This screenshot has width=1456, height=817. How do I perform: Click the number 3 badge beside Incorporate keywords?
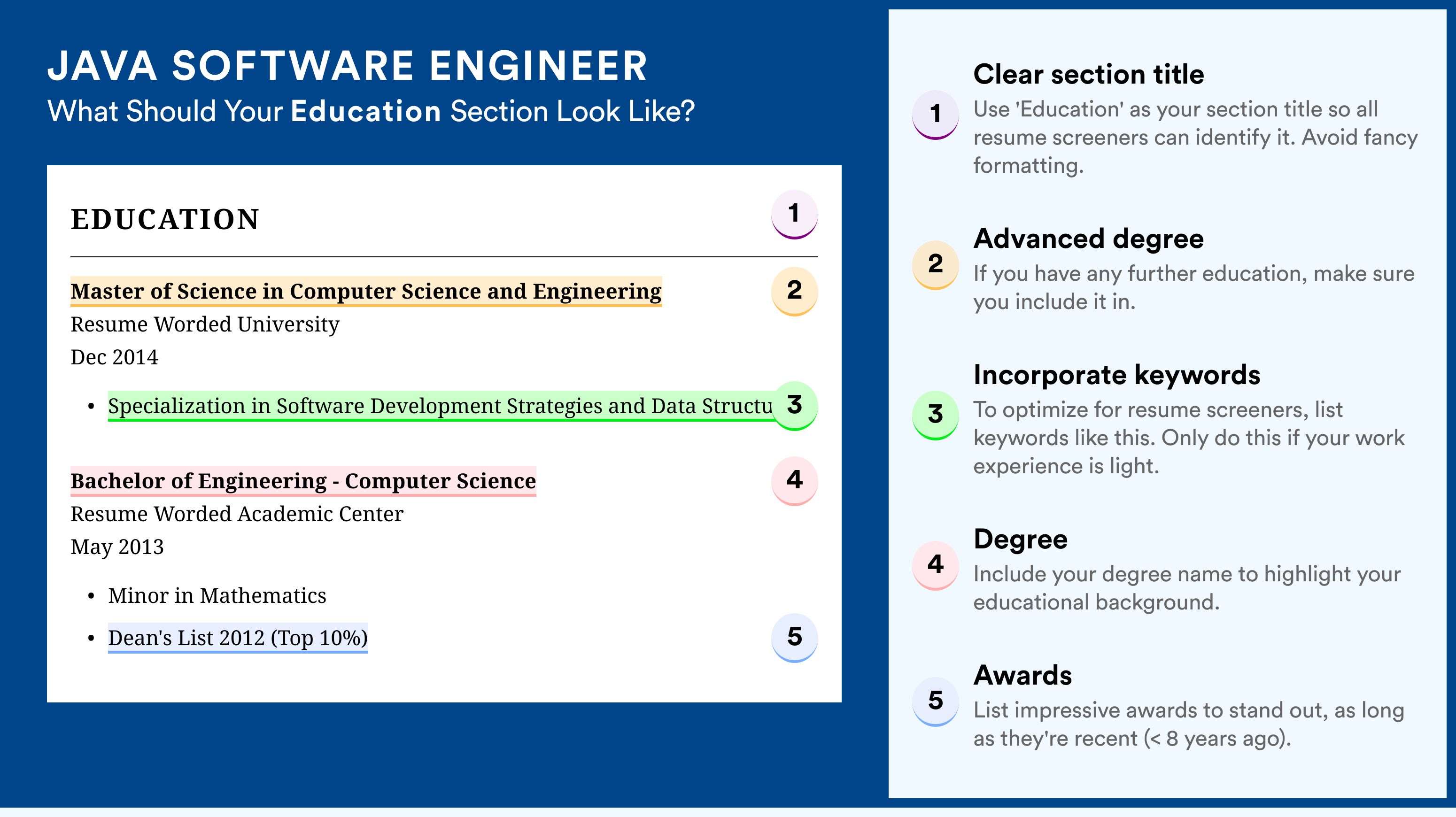click(936, 415)
